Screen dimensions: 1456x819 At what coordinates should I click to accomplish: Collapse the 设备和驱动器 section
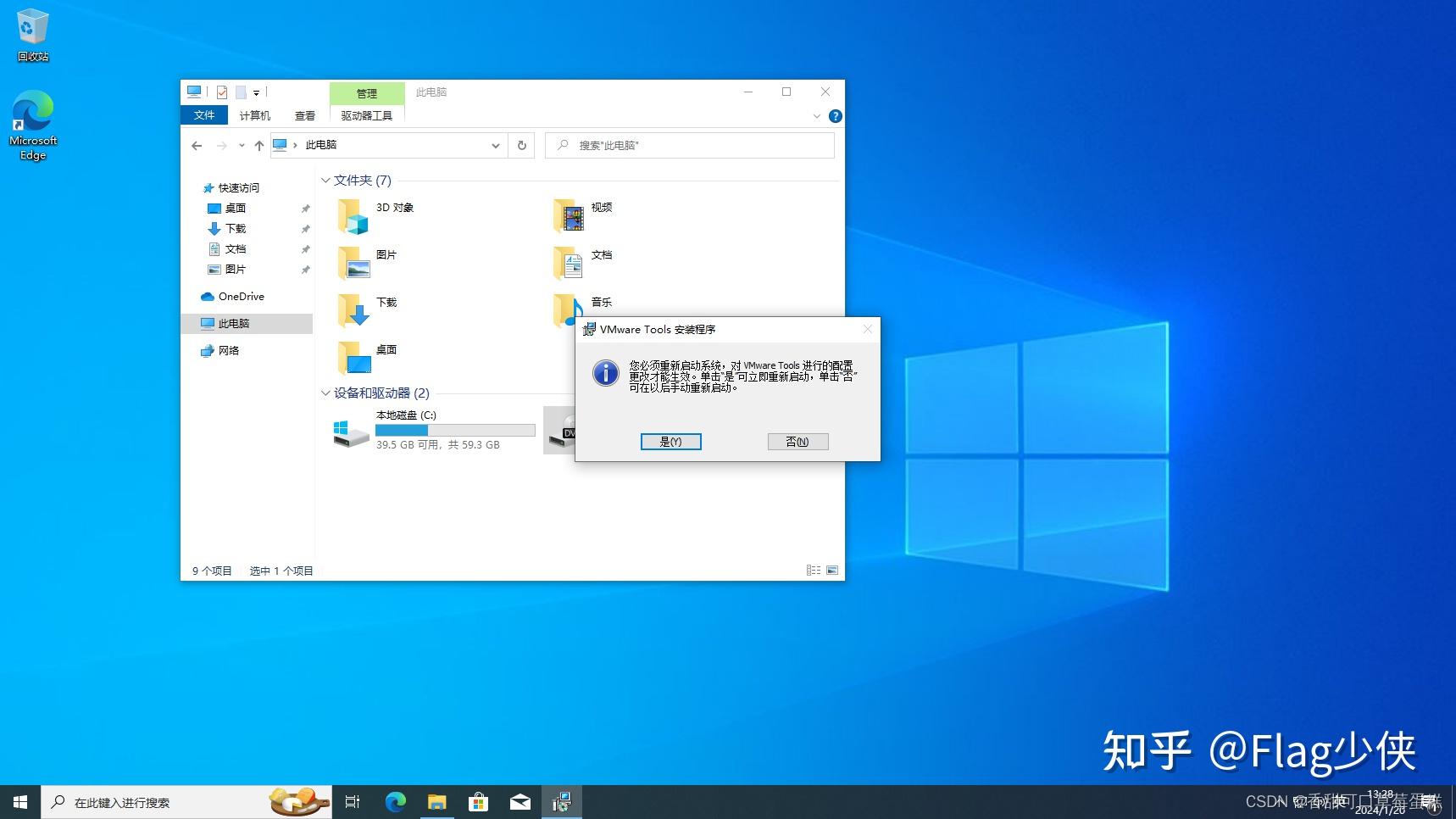click(325, 393)
